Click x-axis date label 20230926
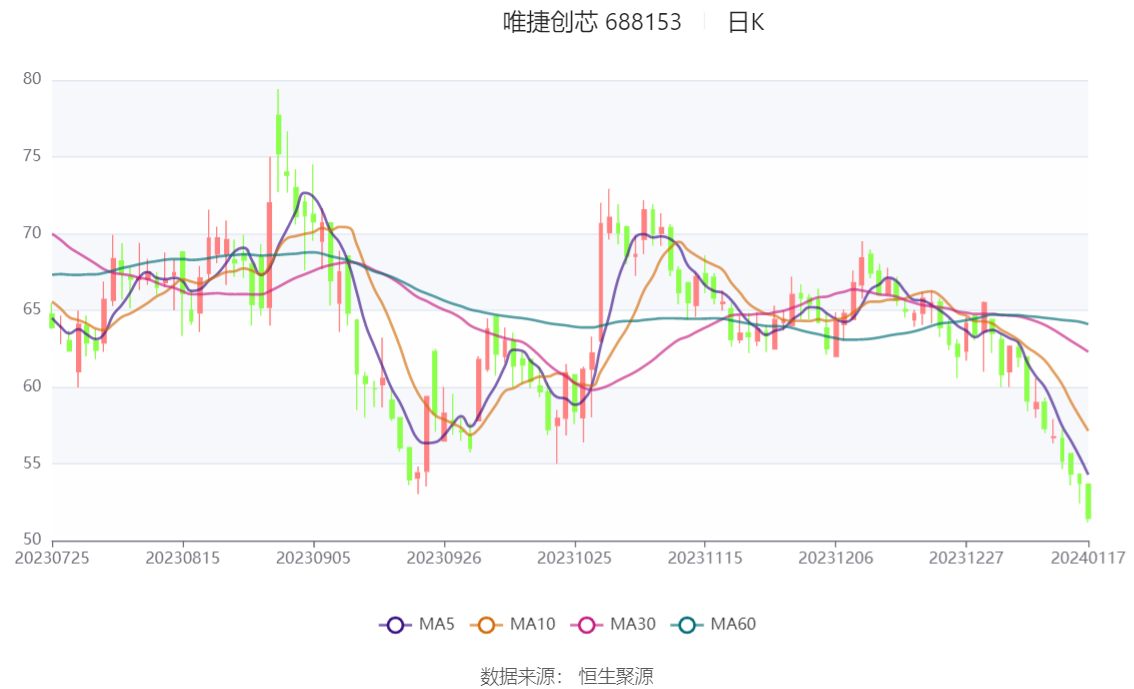 pos(444,558)
